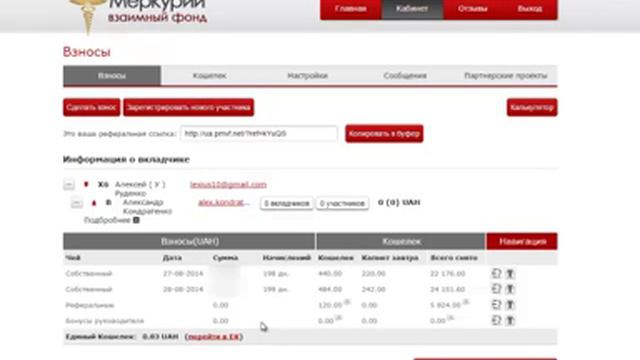Screen dimensions: 640x360
Task: Click the Реферальные row label
Action: click(x=90, y=305)
